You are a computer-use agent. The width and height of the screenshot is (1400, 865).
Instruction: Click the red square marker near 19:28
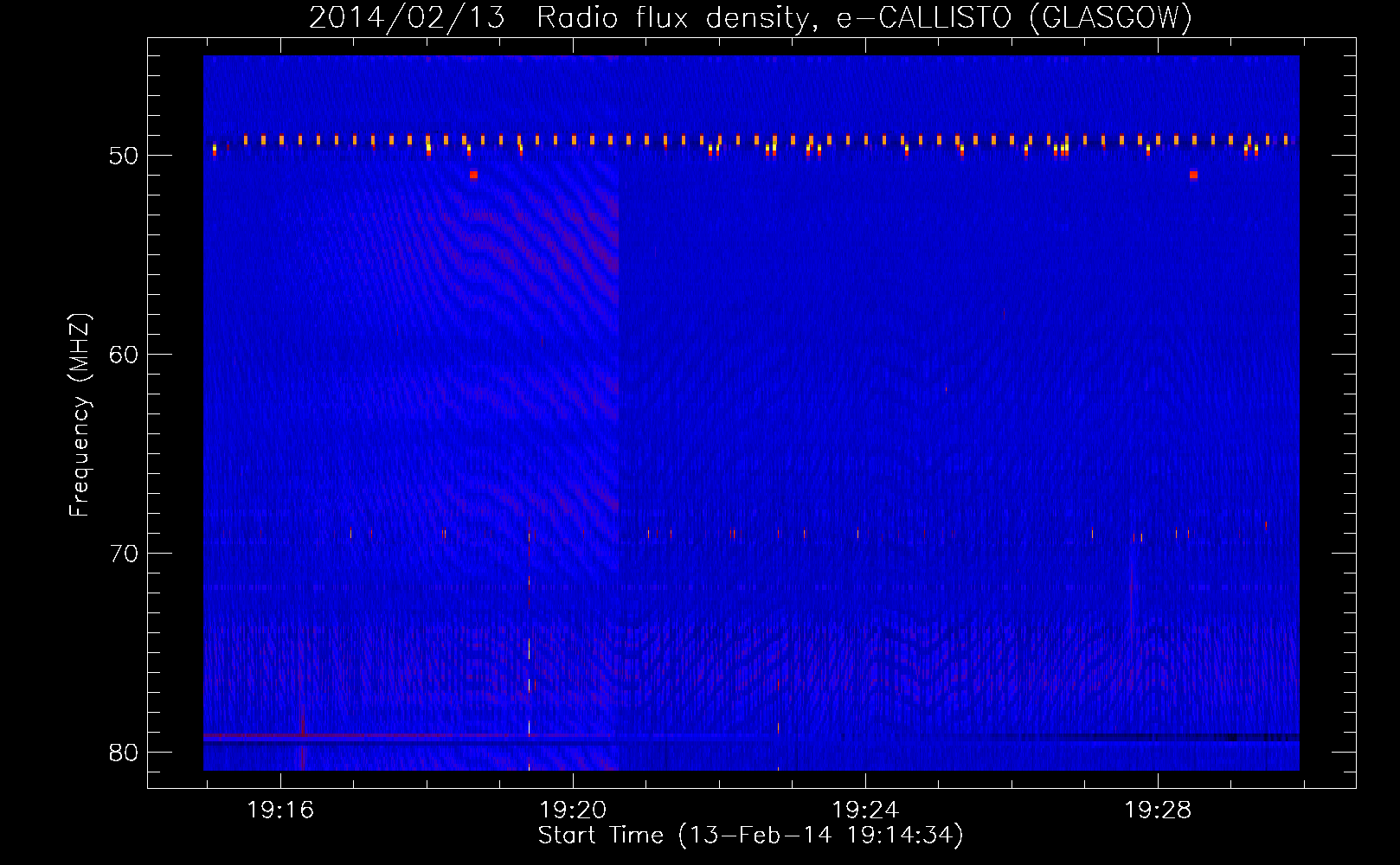(1193, 175)
